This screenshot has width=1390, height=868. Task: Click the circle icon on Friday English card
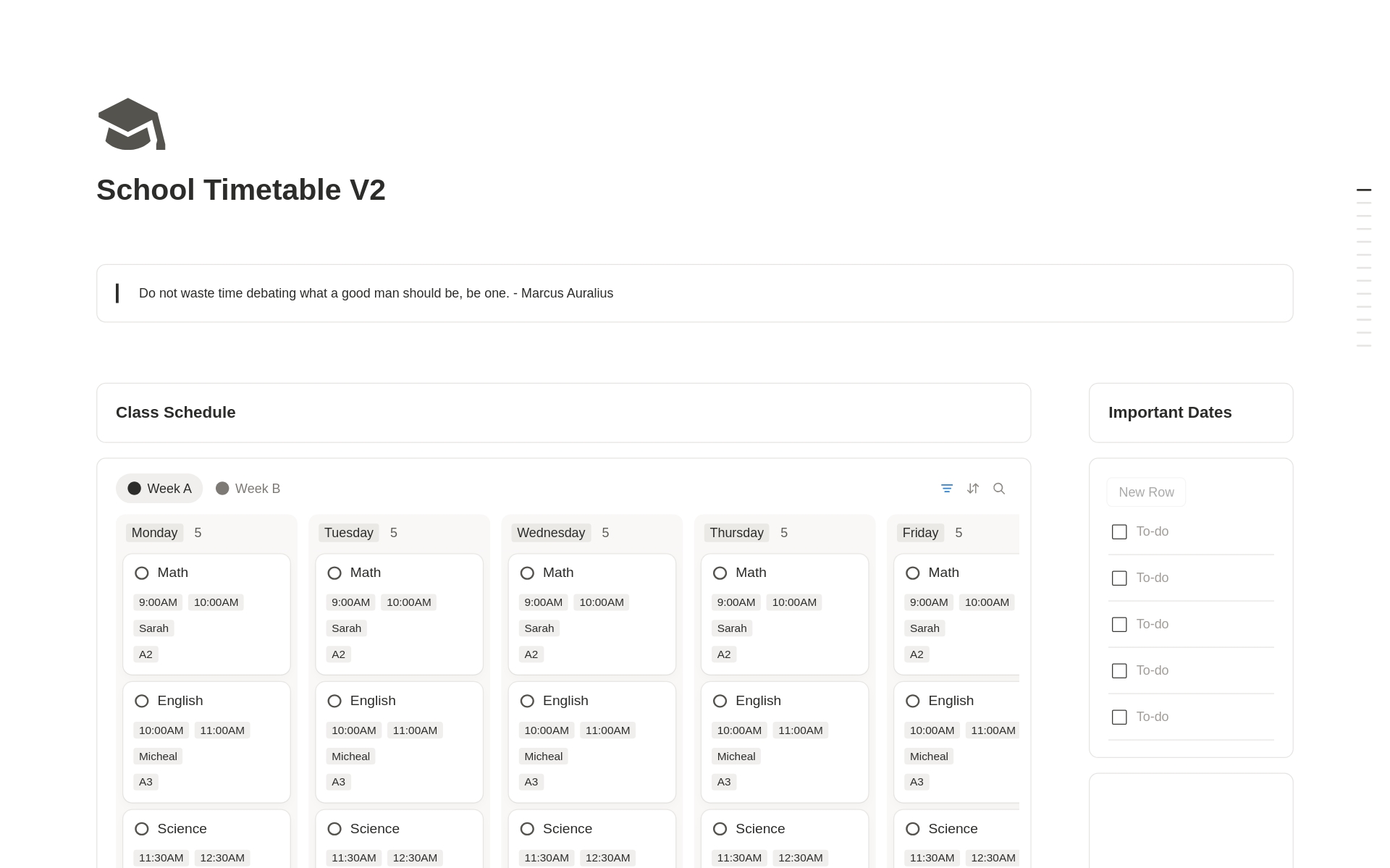tap(913, 701)
